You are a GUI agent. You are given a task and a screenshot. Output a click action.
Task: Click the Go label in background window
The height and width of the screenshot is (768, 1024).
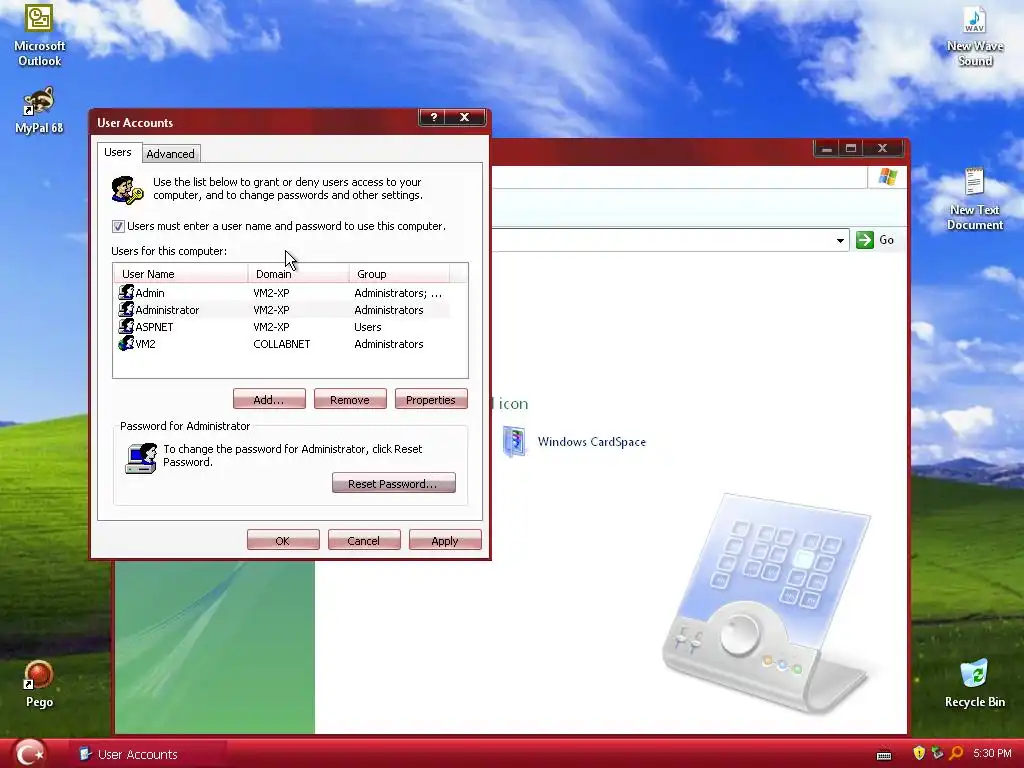click(886, 240)
